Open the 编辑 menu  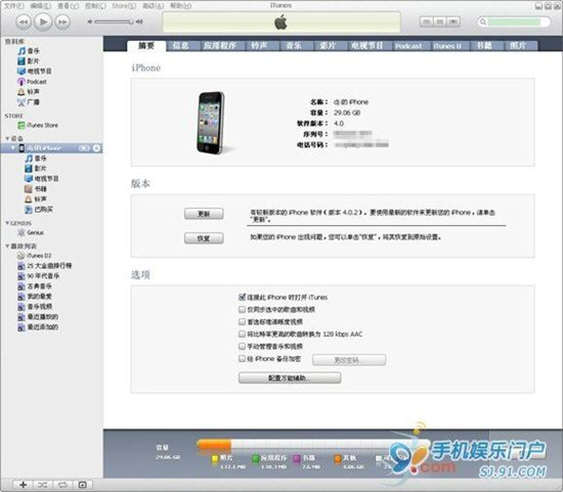[41, 6]
